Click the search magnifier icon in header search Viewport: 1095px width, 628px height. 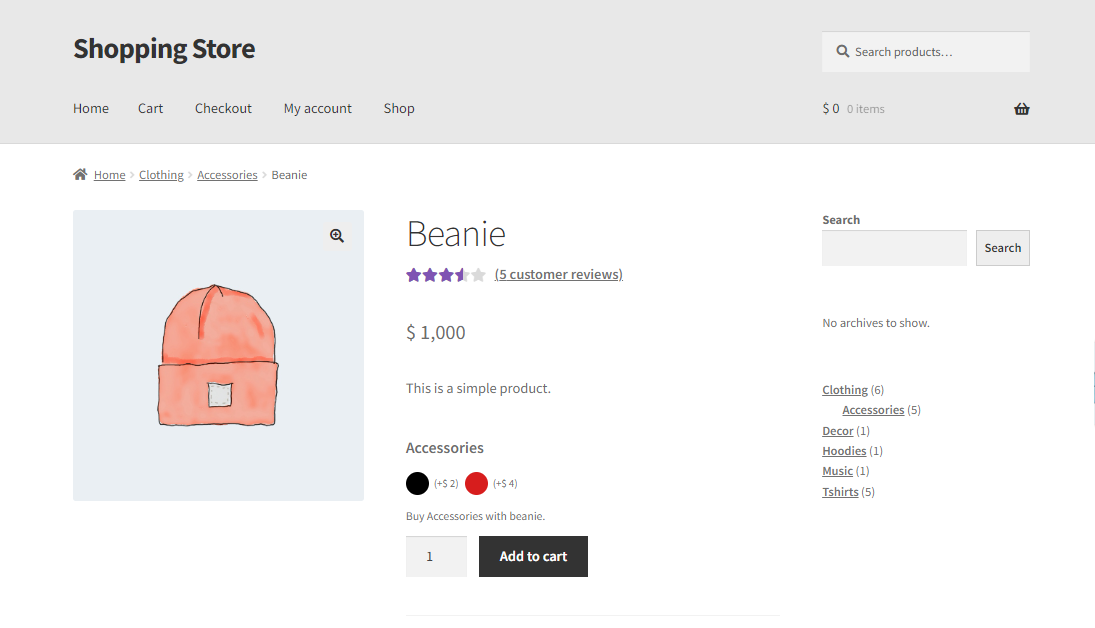[843, 52]
